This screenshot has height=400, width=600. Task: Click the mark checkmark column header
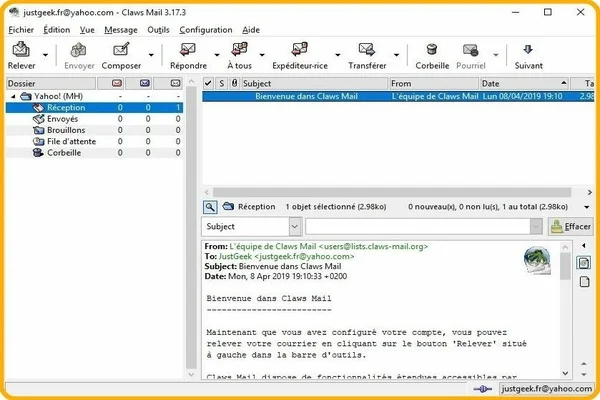pos(208,83)
